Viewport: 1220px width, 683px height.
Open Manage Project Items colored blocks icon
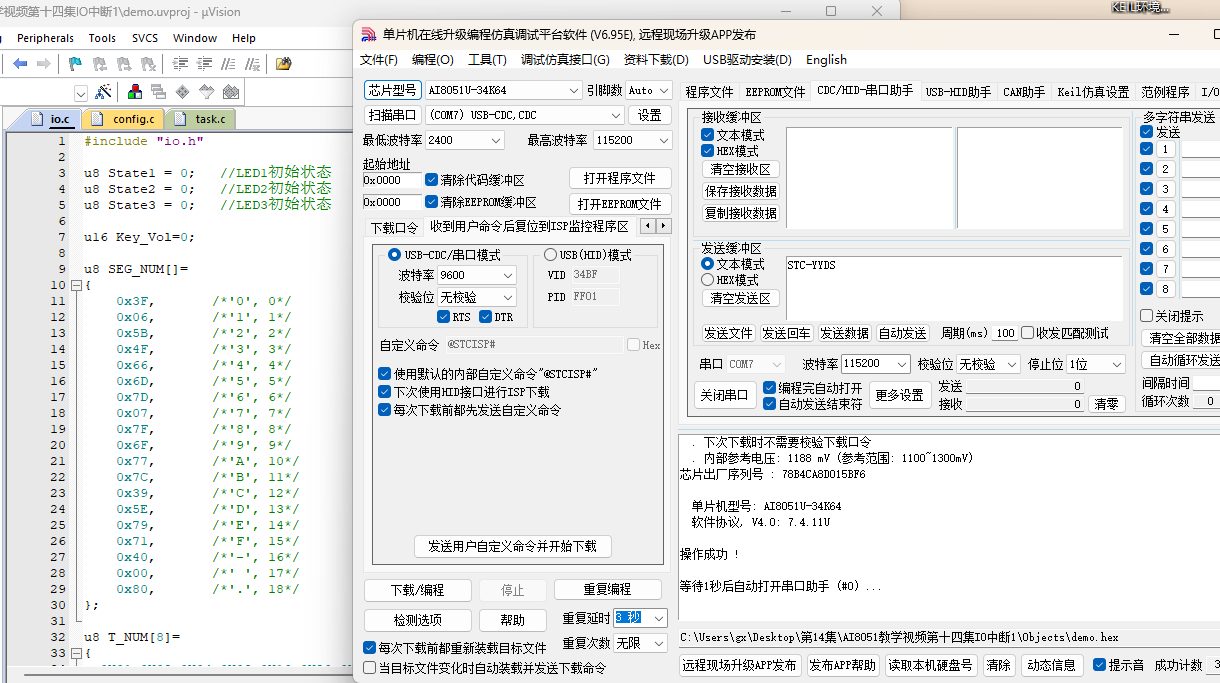pyautogui.click(x=134, y=92)
